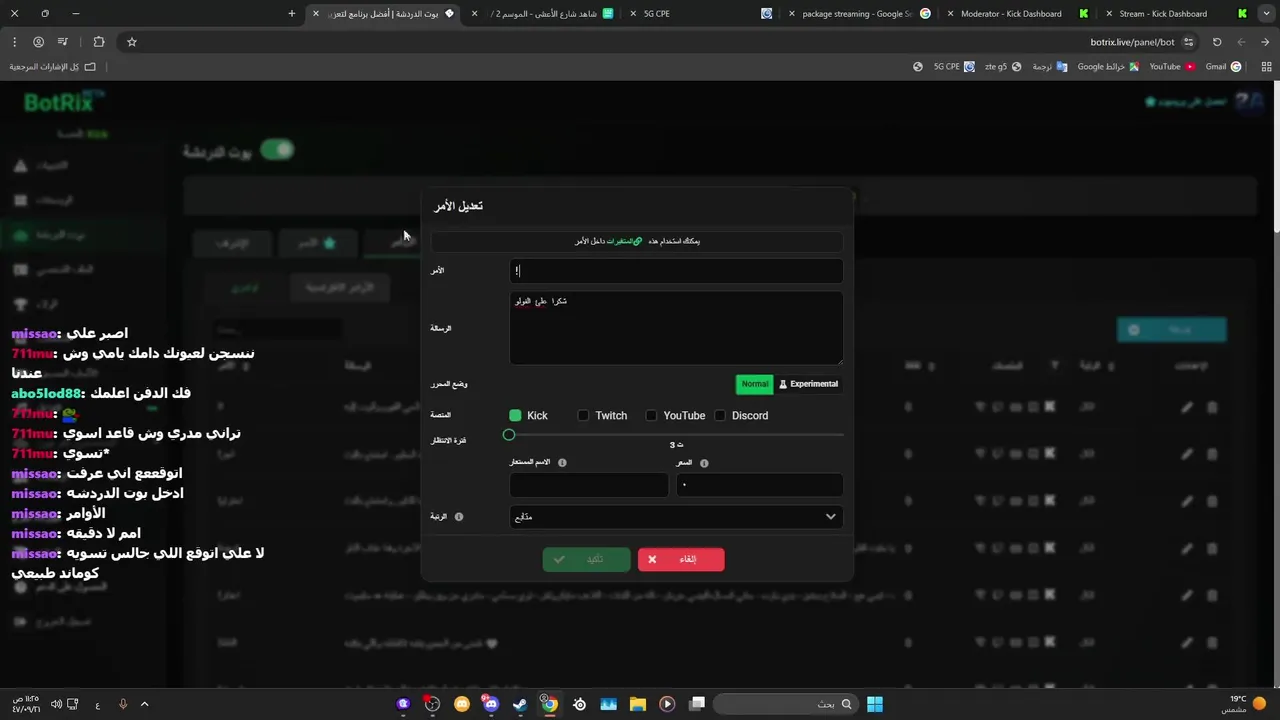The image size is (1280, 720).
Task: Open Task View on the taskbar
Action: click(697, 704)
